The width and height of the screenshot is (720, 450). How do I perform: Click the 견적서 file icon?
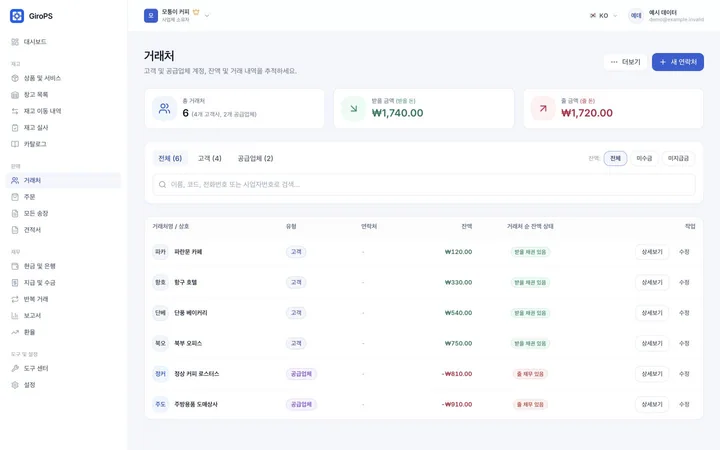15,230
